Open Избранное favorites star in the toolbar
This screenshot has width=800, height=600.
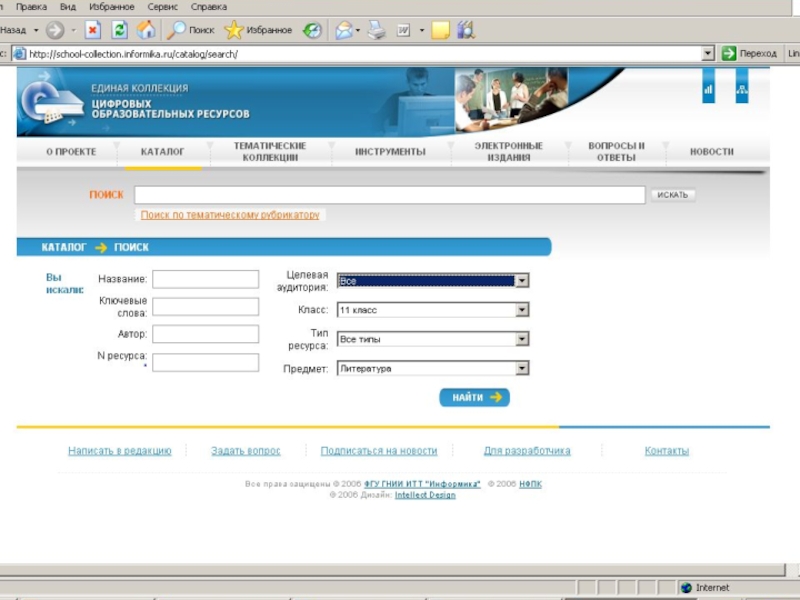click(x=259, y=30)
